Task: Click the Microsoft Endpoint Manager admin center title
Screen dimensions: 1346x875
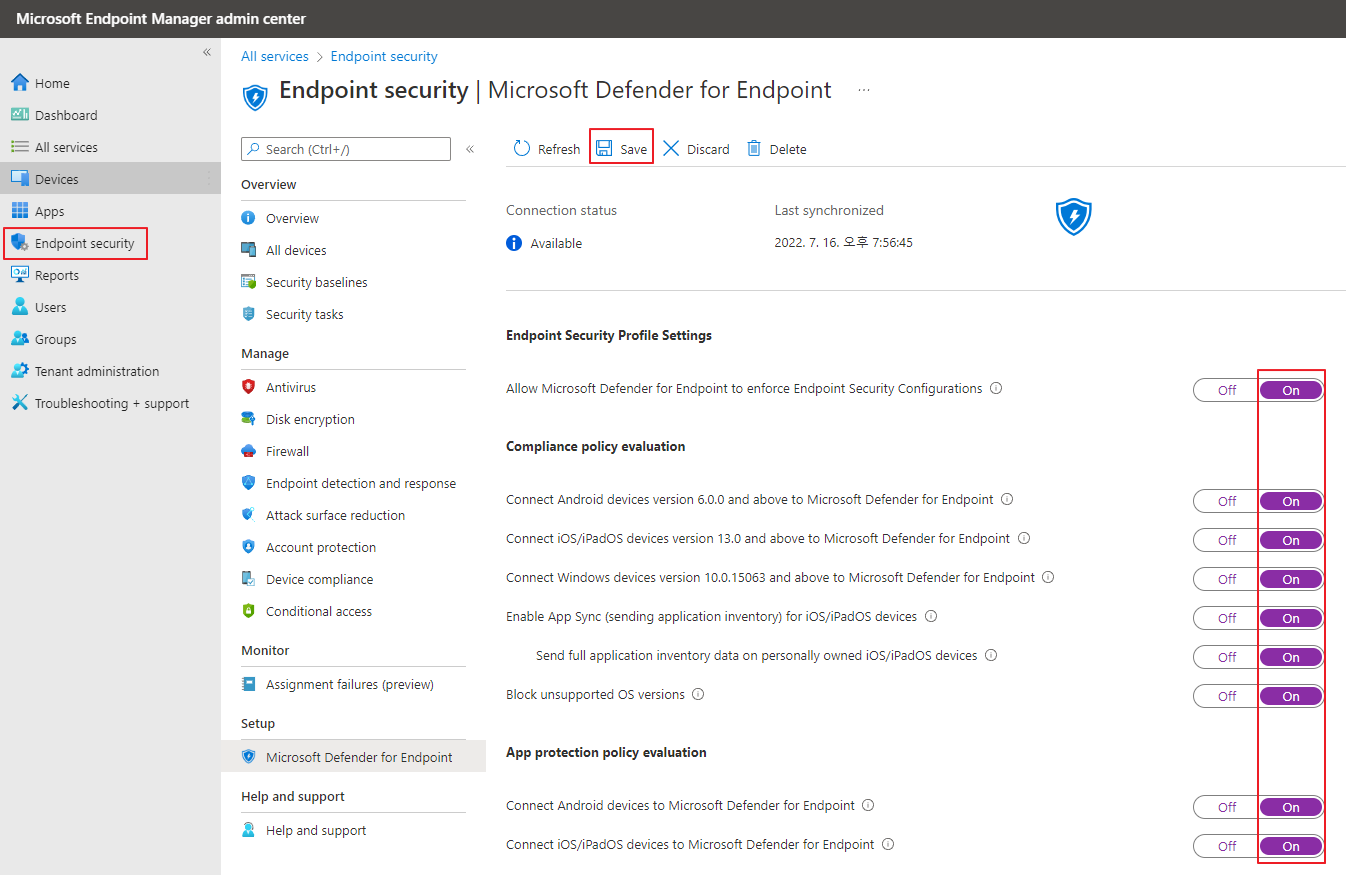Action: pyautogui.click(x=161, y=19)
